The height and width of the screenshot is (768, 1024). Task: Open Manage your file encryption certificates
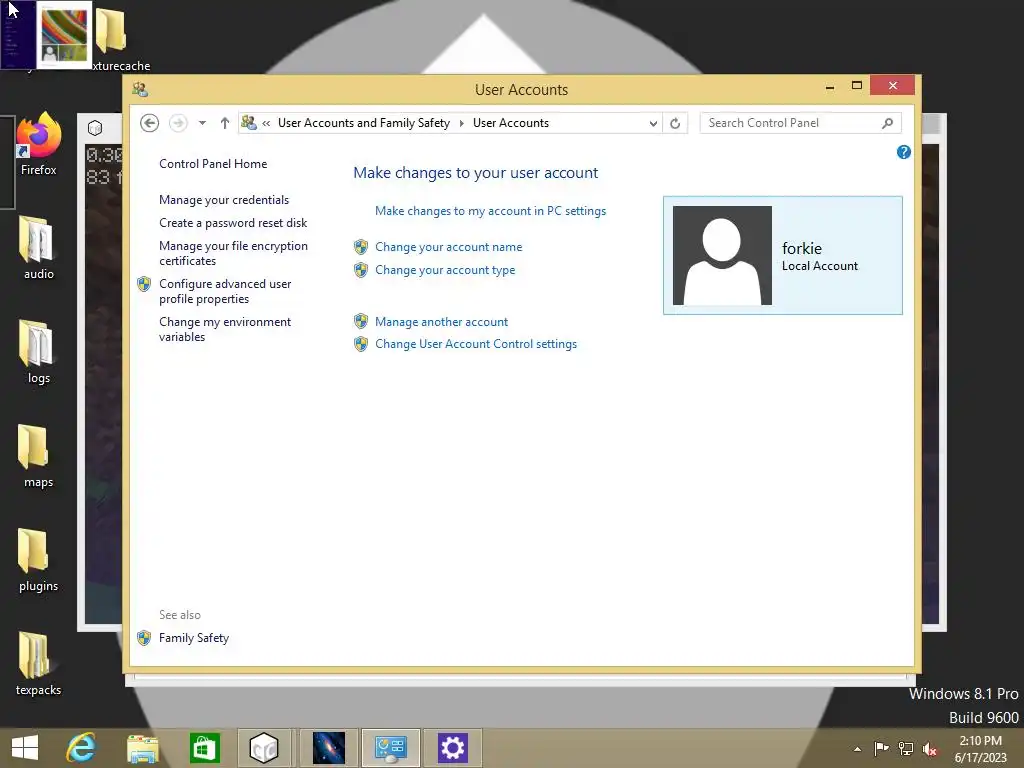pyautogui.click(x=233, y=253)
